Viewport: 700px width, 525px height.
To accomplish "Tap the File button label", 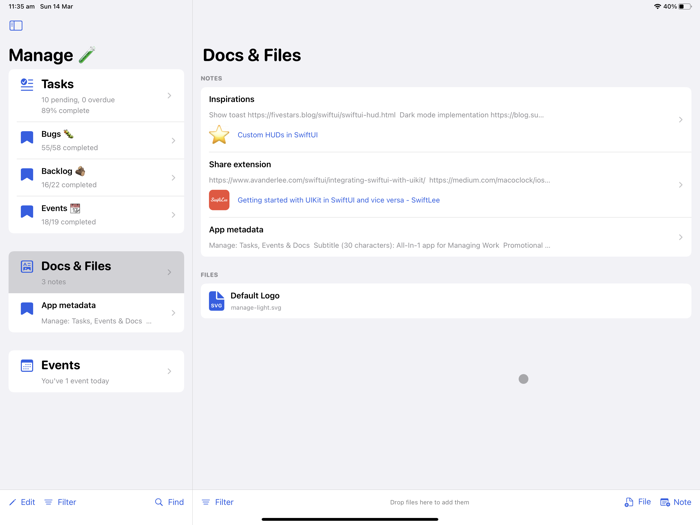I will point(644,502).
